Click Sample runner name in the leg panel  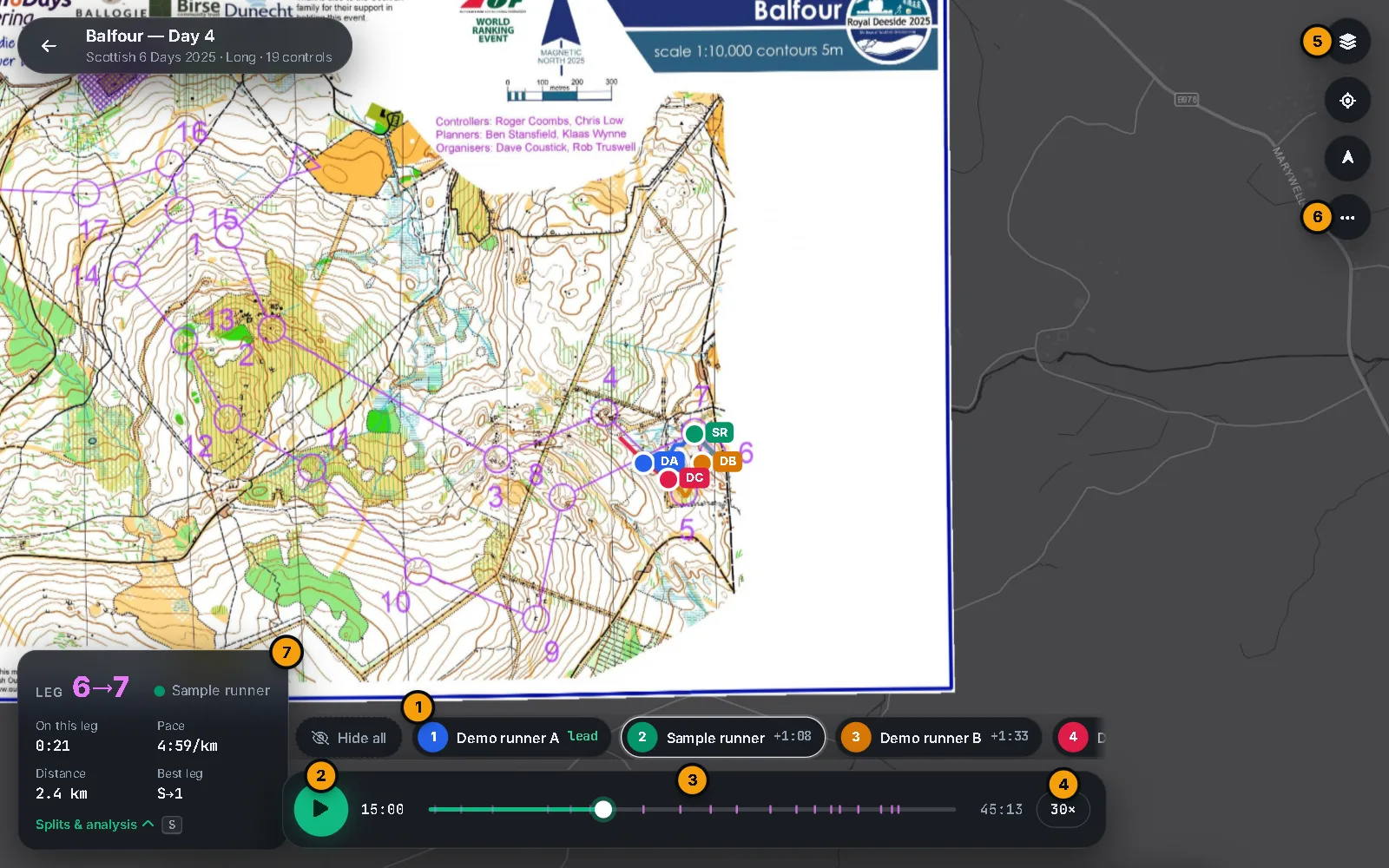pos(221,691)
